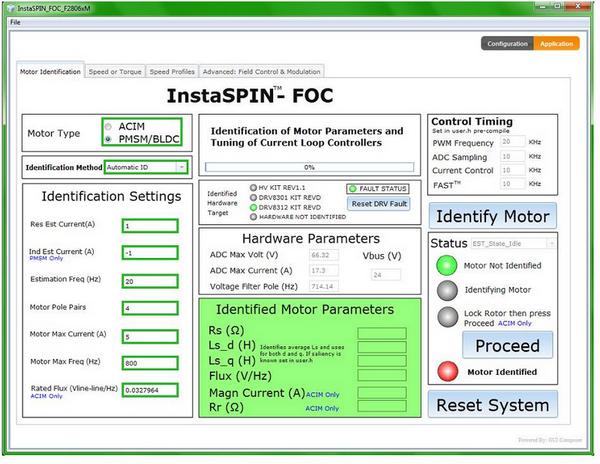600x464 pixels.
Task: Open the Speed Profiles tab
Action: click(x=172, y=72)
